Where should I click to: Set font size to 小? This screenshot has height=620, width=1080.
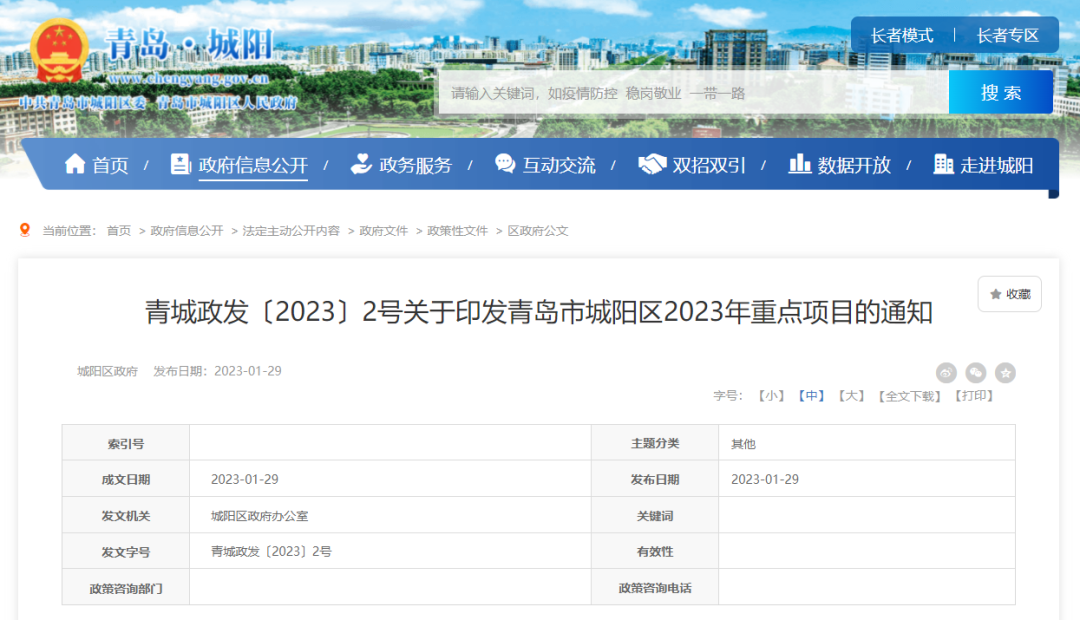[x=771, y=395]
